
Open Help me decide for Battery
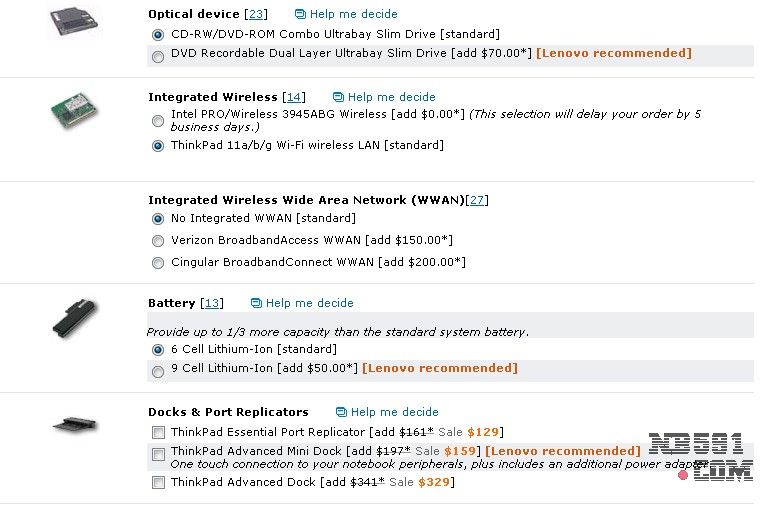[x=309, y=303]
